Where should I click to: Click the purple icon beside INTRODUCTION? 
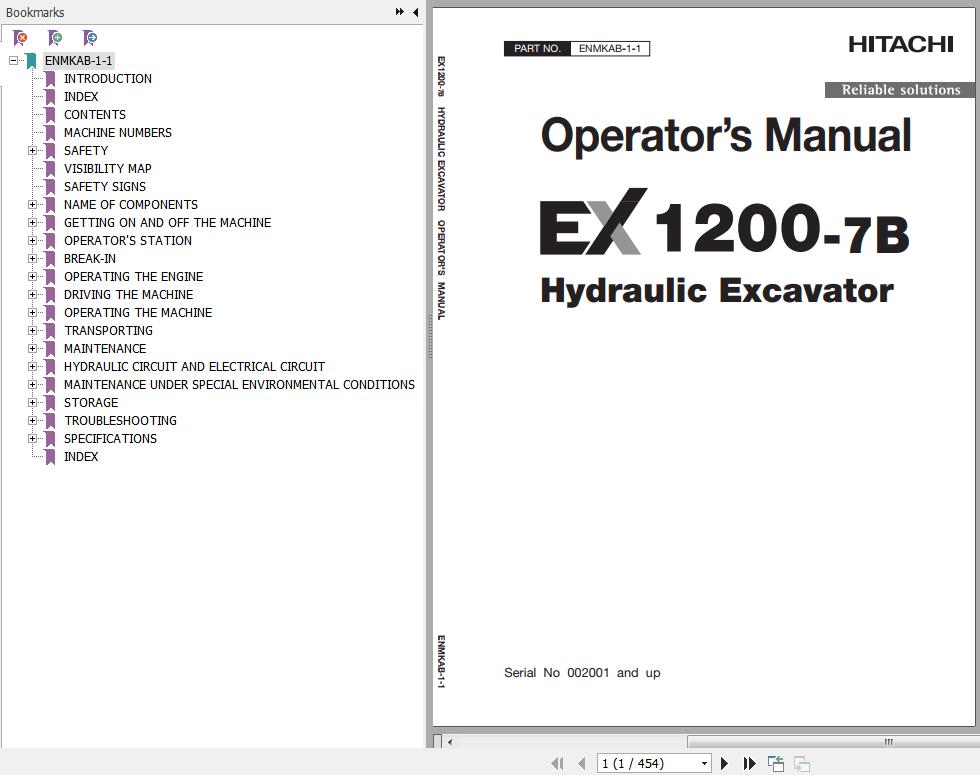[x=50, y=79]
